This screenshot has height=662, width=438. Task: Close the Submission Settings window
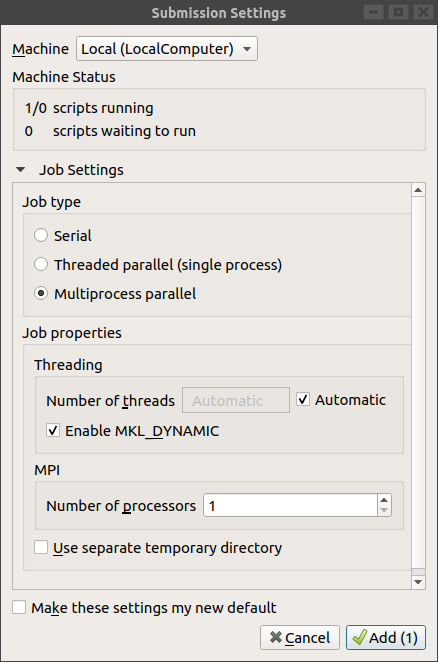(x=423, y=12)
